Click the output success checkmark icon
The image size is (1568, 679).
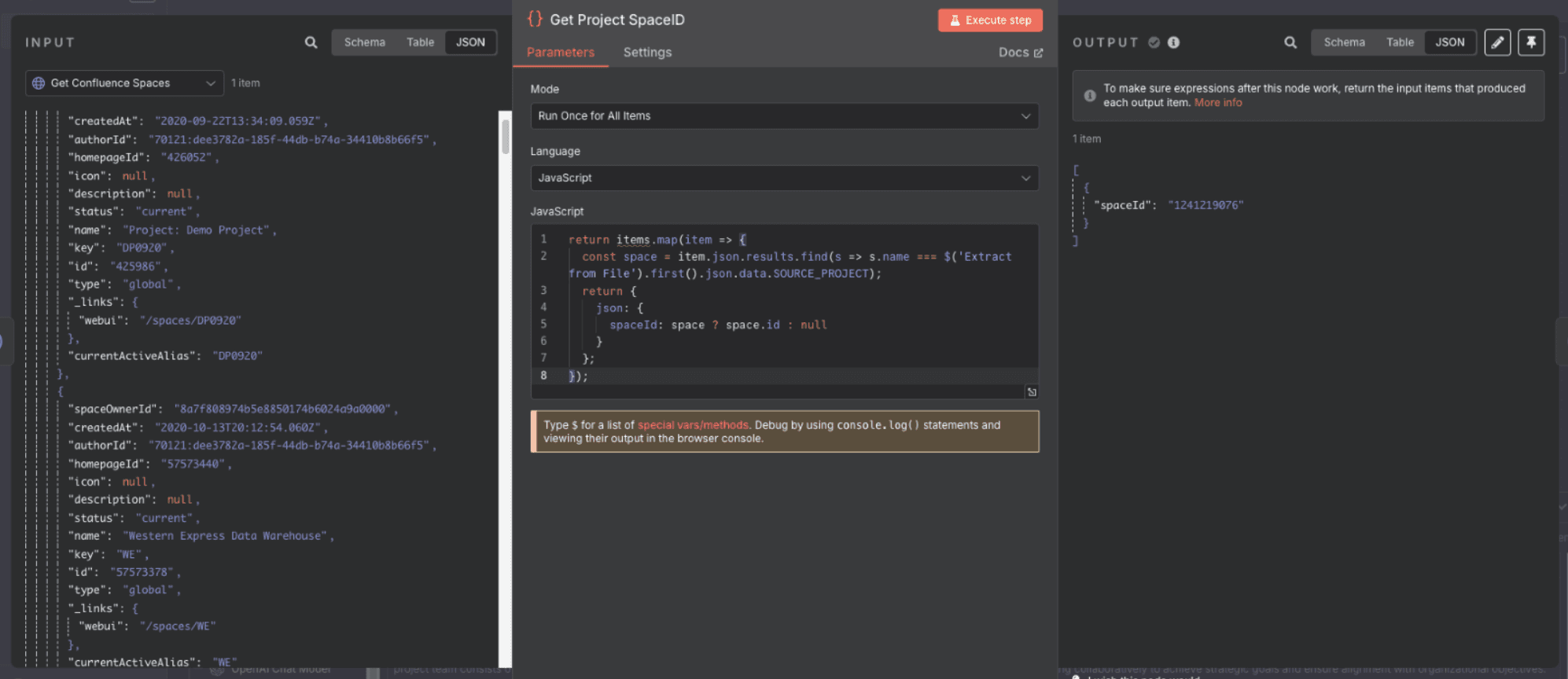(x=1154, y=42)
